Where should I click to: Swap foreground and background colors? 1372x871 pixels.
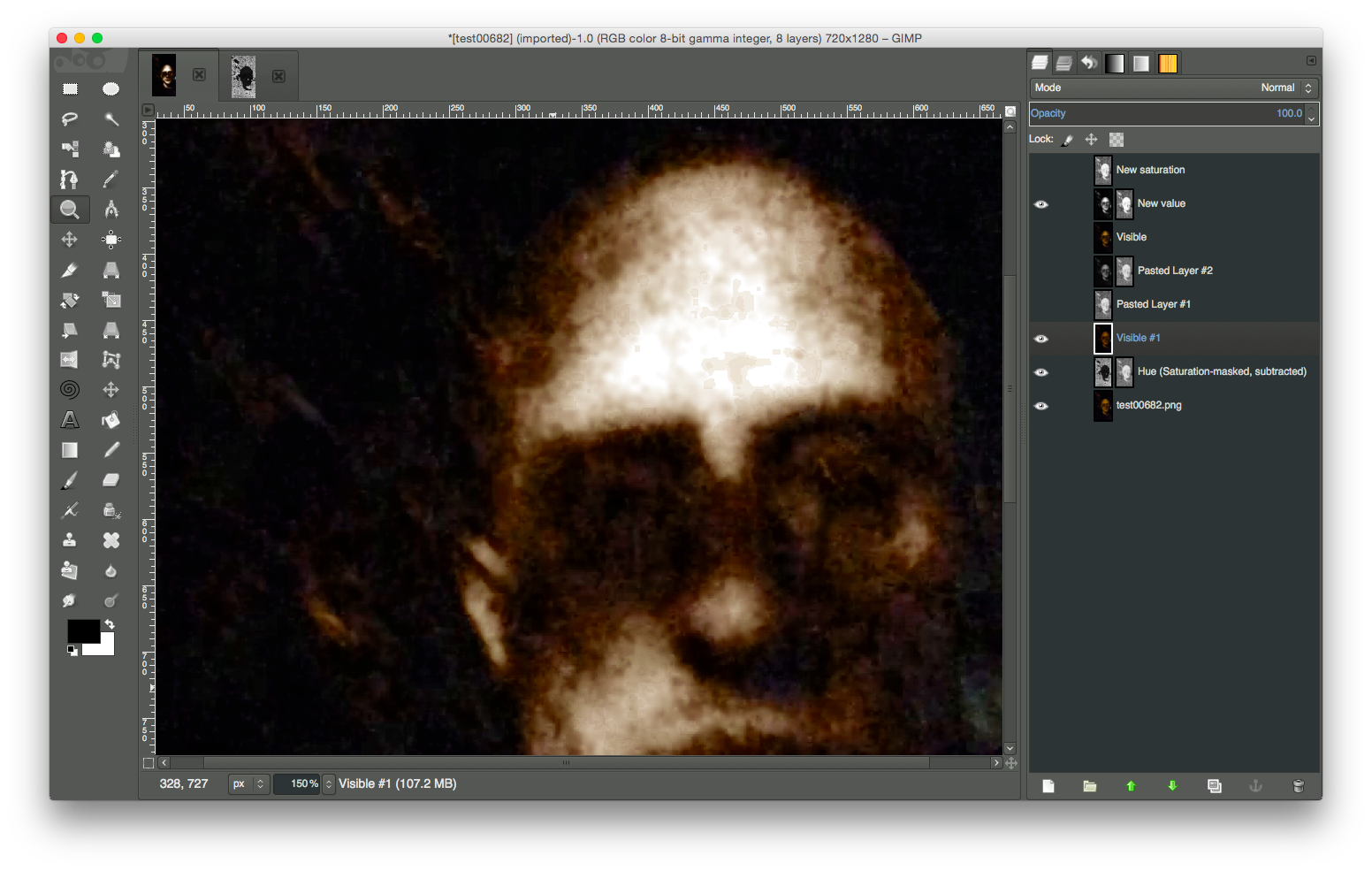[x=110, y=624]
